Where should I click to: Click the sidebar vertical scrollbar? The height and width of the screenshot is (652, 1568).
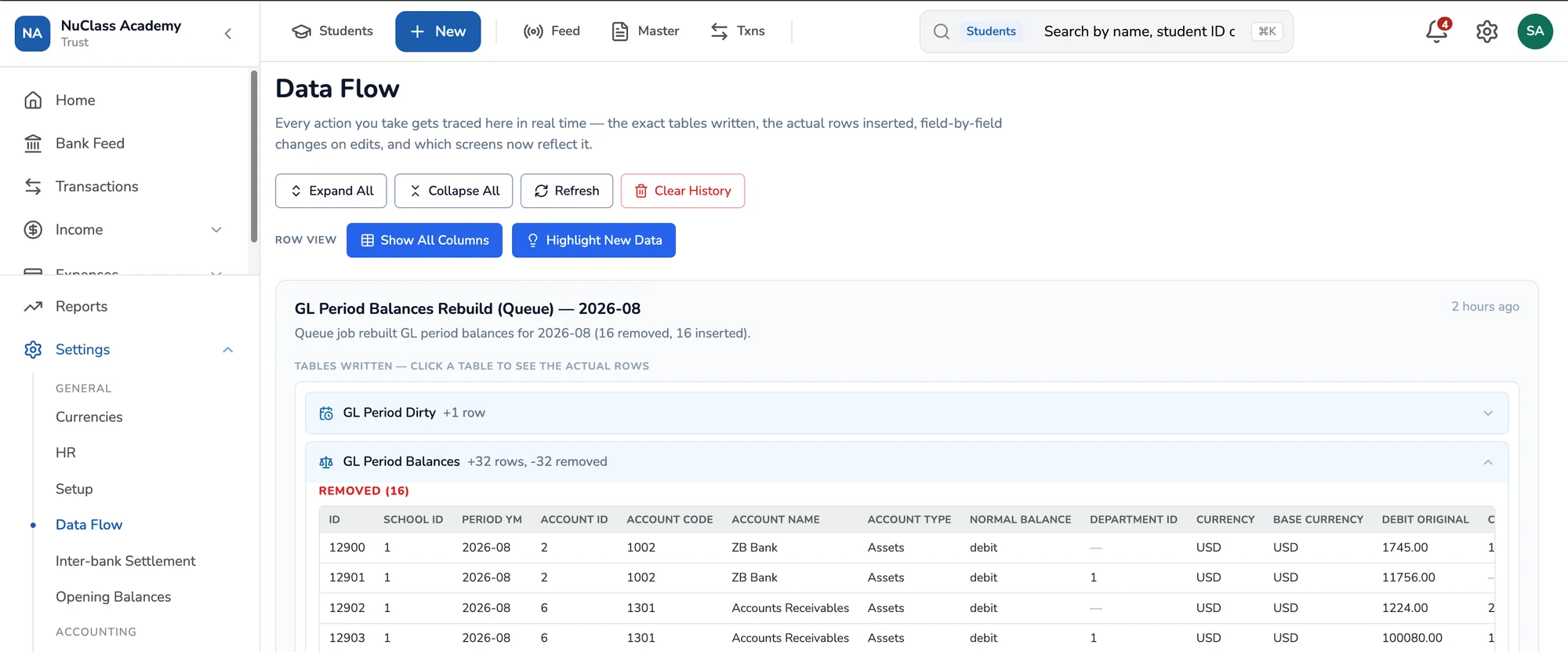click(253, 157)
